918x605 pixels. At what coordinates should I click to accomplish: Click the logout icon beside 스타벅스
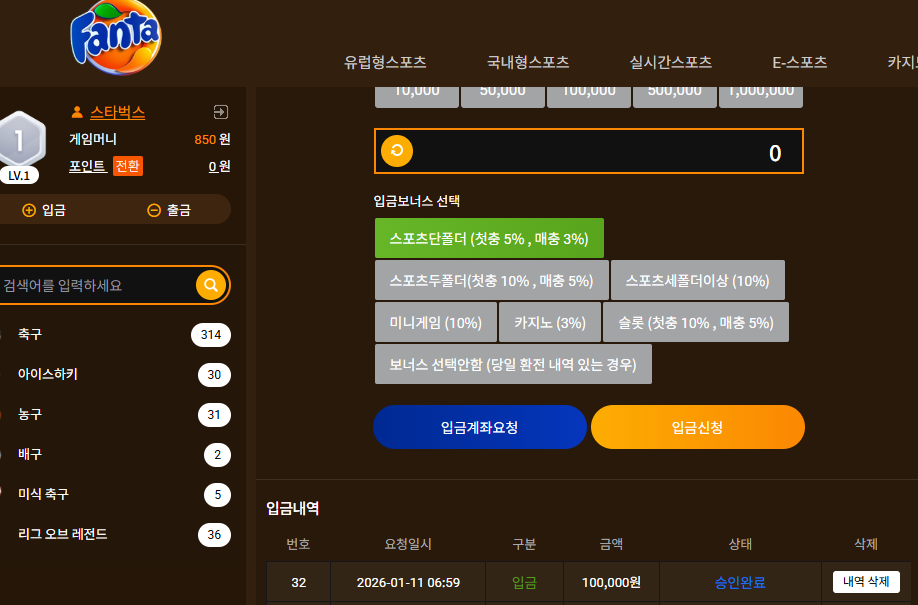coord(221,112)
